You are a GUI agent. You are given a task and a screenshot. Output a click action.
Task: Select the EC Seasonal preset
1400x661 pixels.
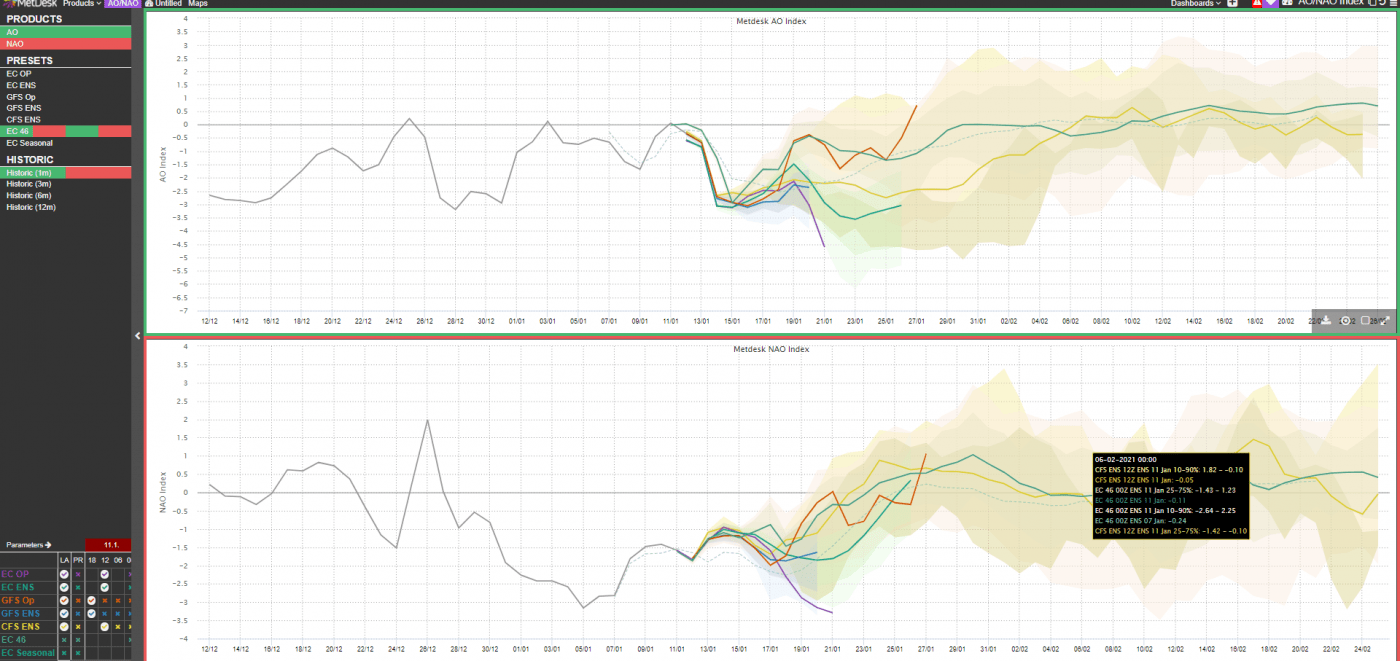point(30,143)
